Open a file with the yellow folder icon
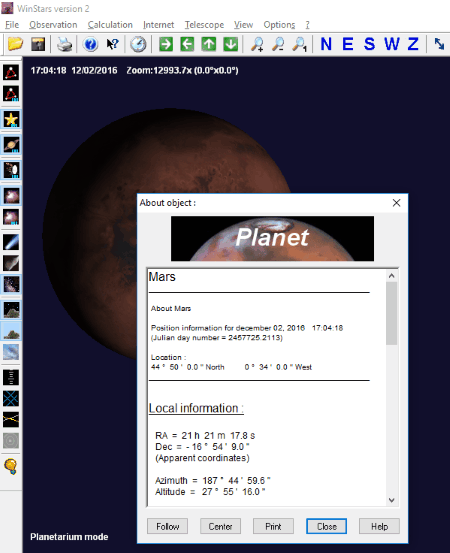 point(15,44)
